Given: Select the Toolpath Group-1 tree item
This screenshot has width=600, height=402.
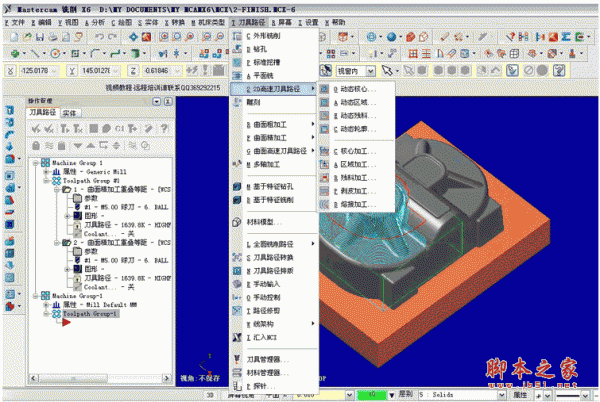Looking at the screenshot, I should (90, 314).
